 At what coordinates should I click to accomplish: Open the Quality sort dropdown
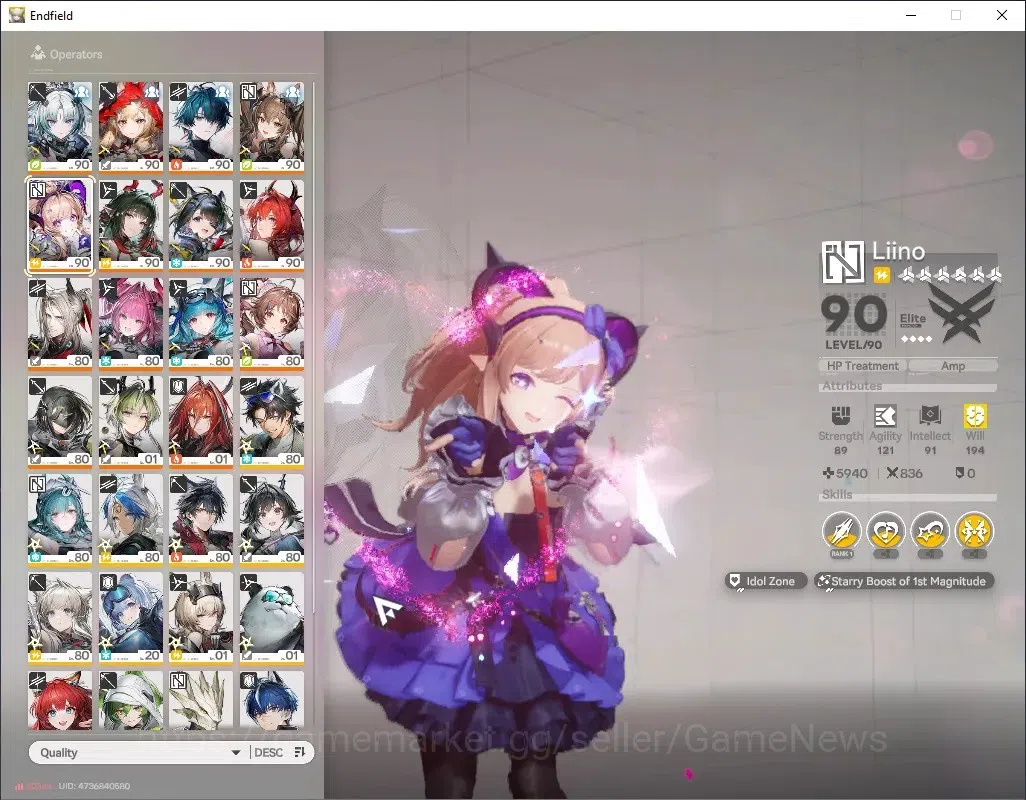(x=139, y=752)
